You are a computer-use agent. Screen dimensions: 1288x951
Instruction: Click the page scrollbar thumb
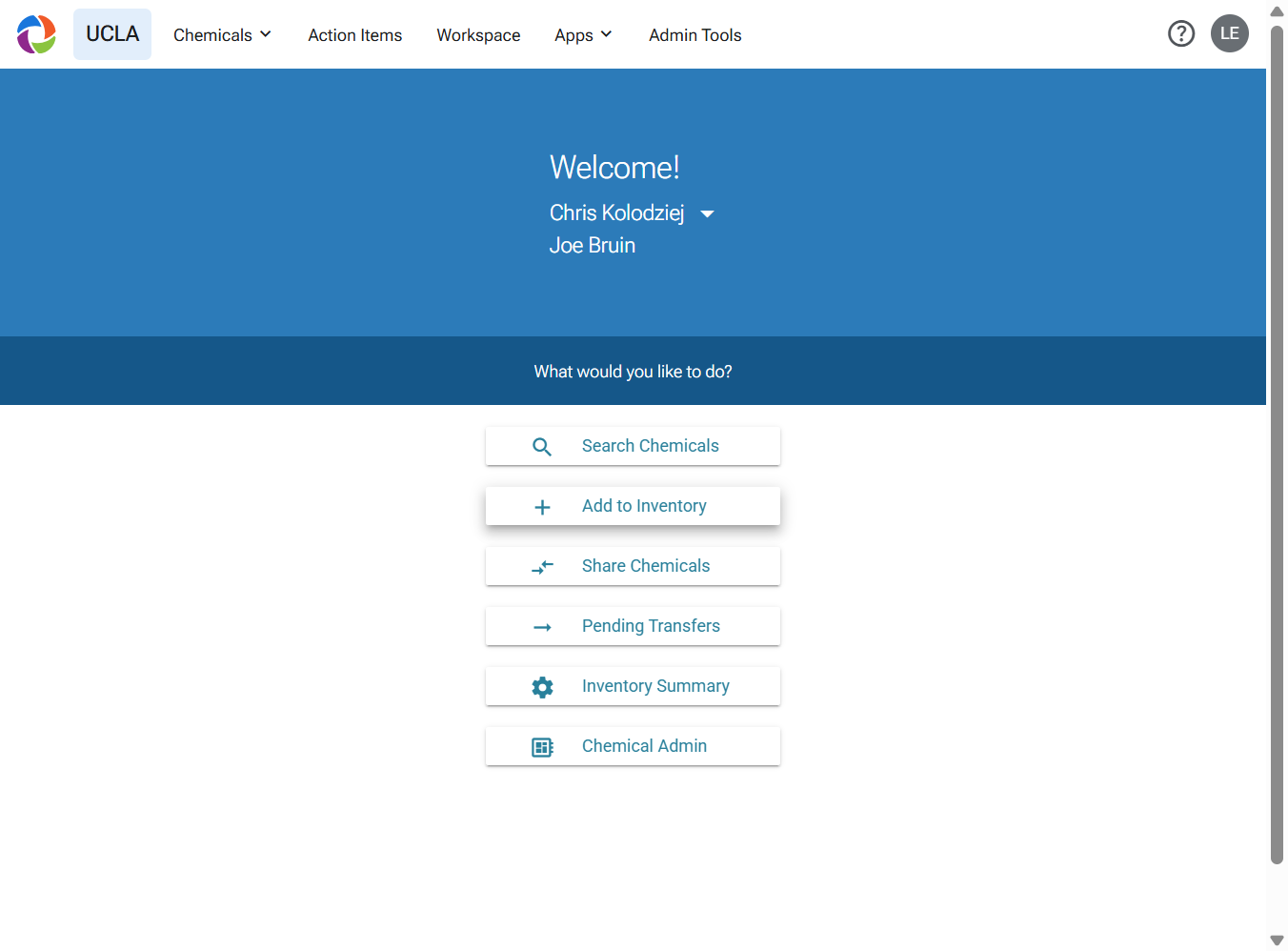[1277, 444]
